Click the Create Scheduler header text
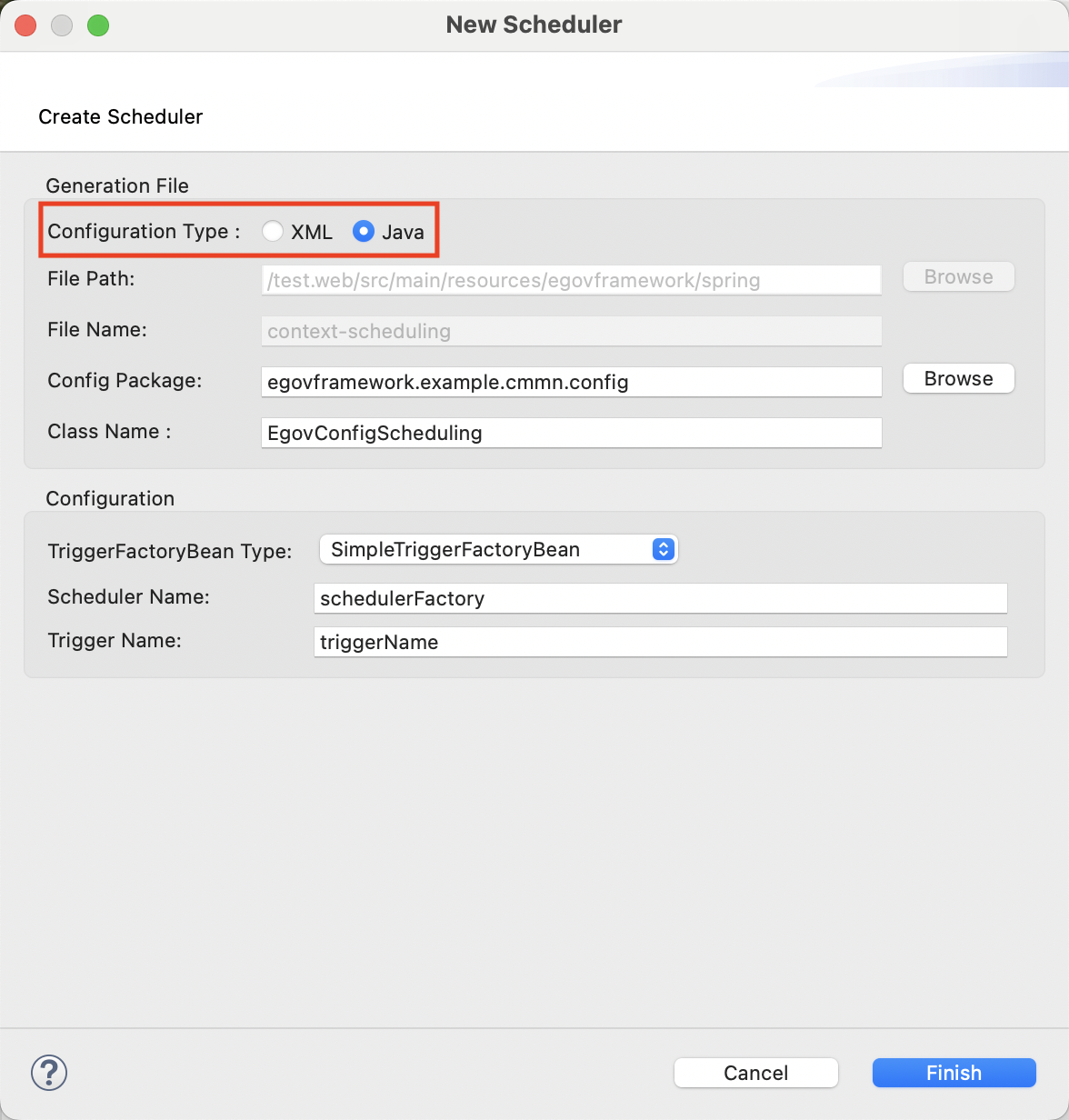The image size is (1069, 1120). point(121,117)
